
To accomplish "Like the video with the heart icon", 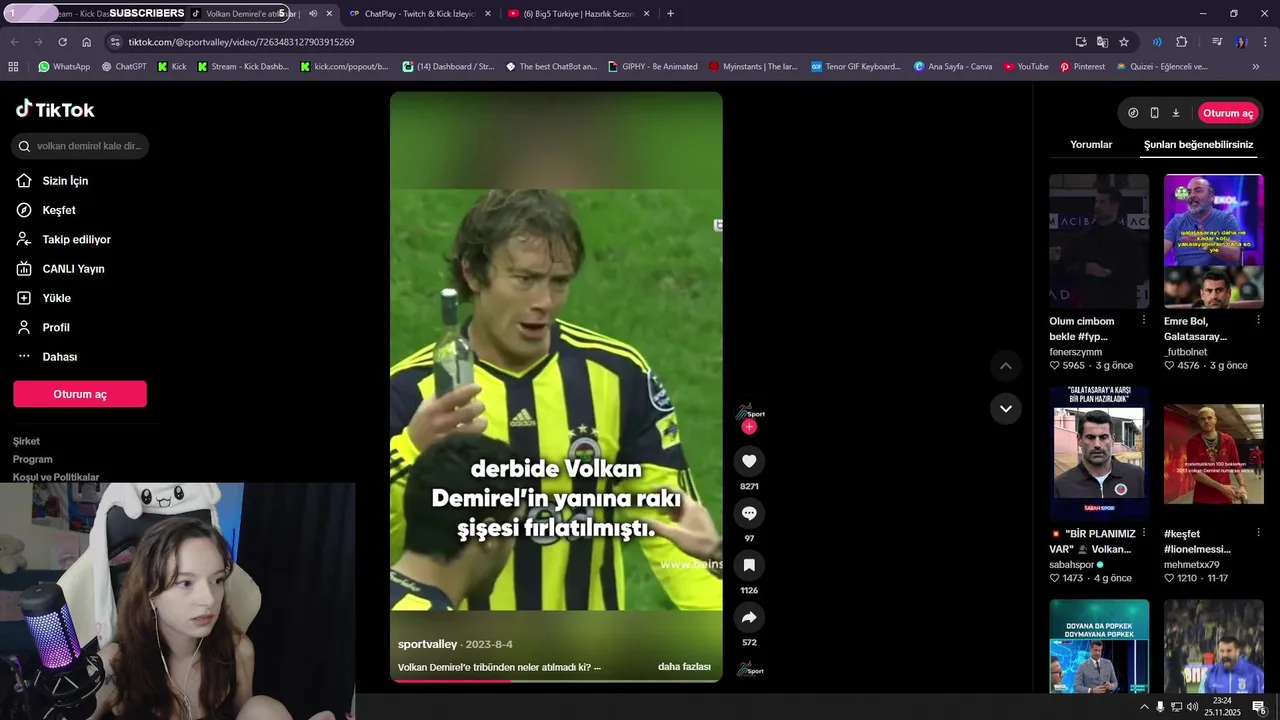I will [749, 461].
